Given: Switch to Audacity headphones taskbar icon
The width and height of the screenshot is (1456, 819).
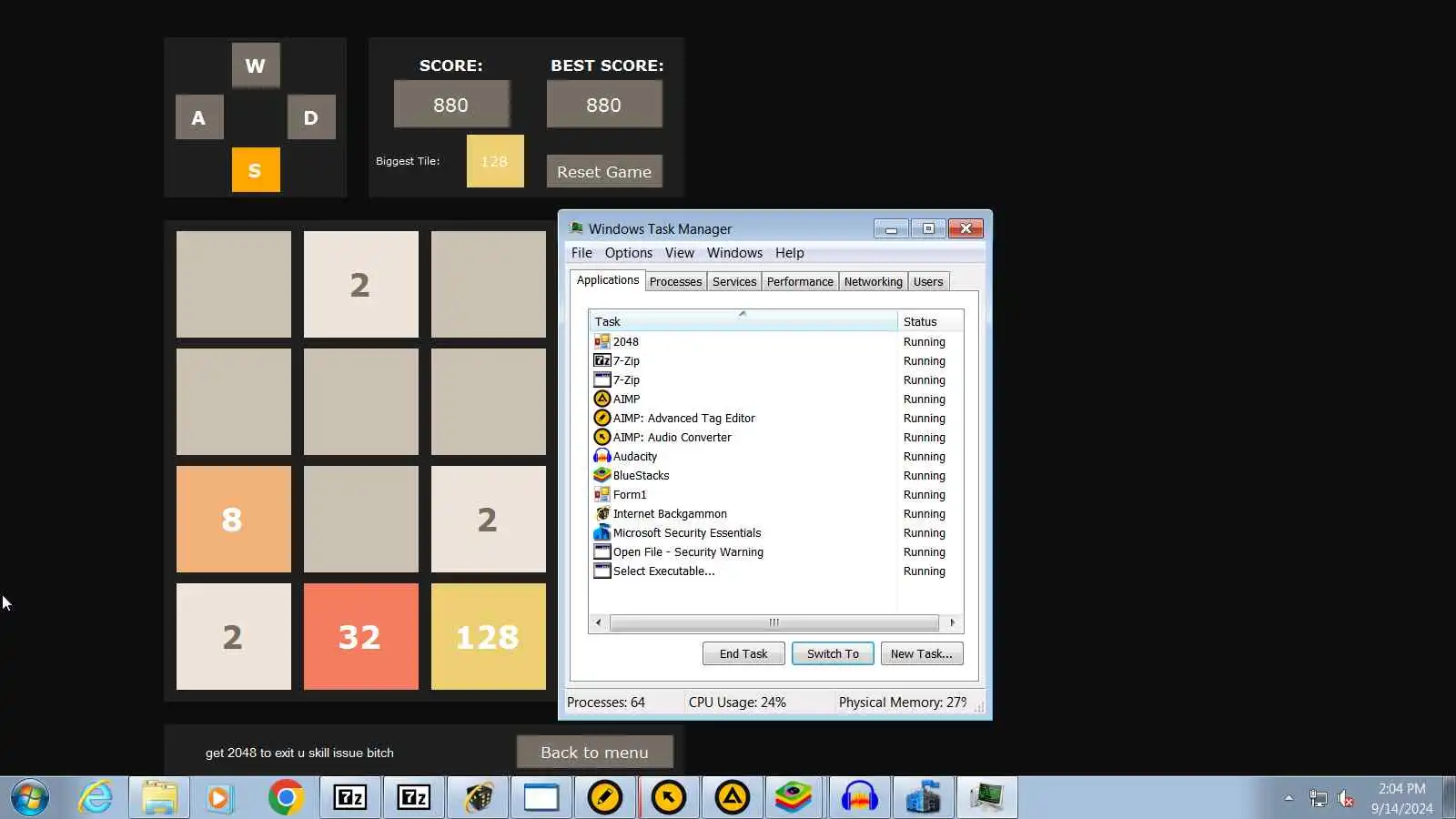Looking at the screenshot, I should (x=859, y=798).
